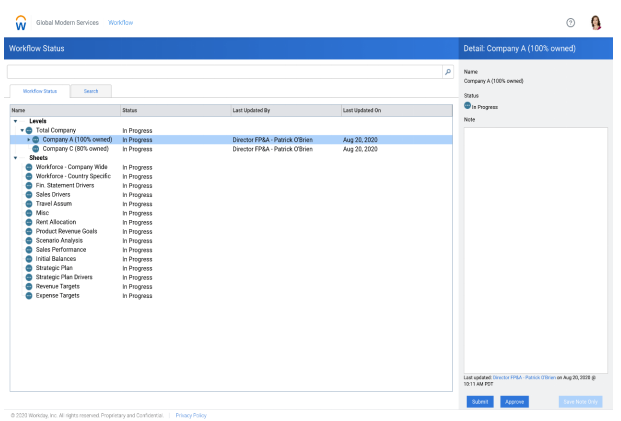The height and width of the screenshot is (421, 621).
Task: Select the Scenario Analysis sheet
Action: pyautogui.click(x=59, y=240)
